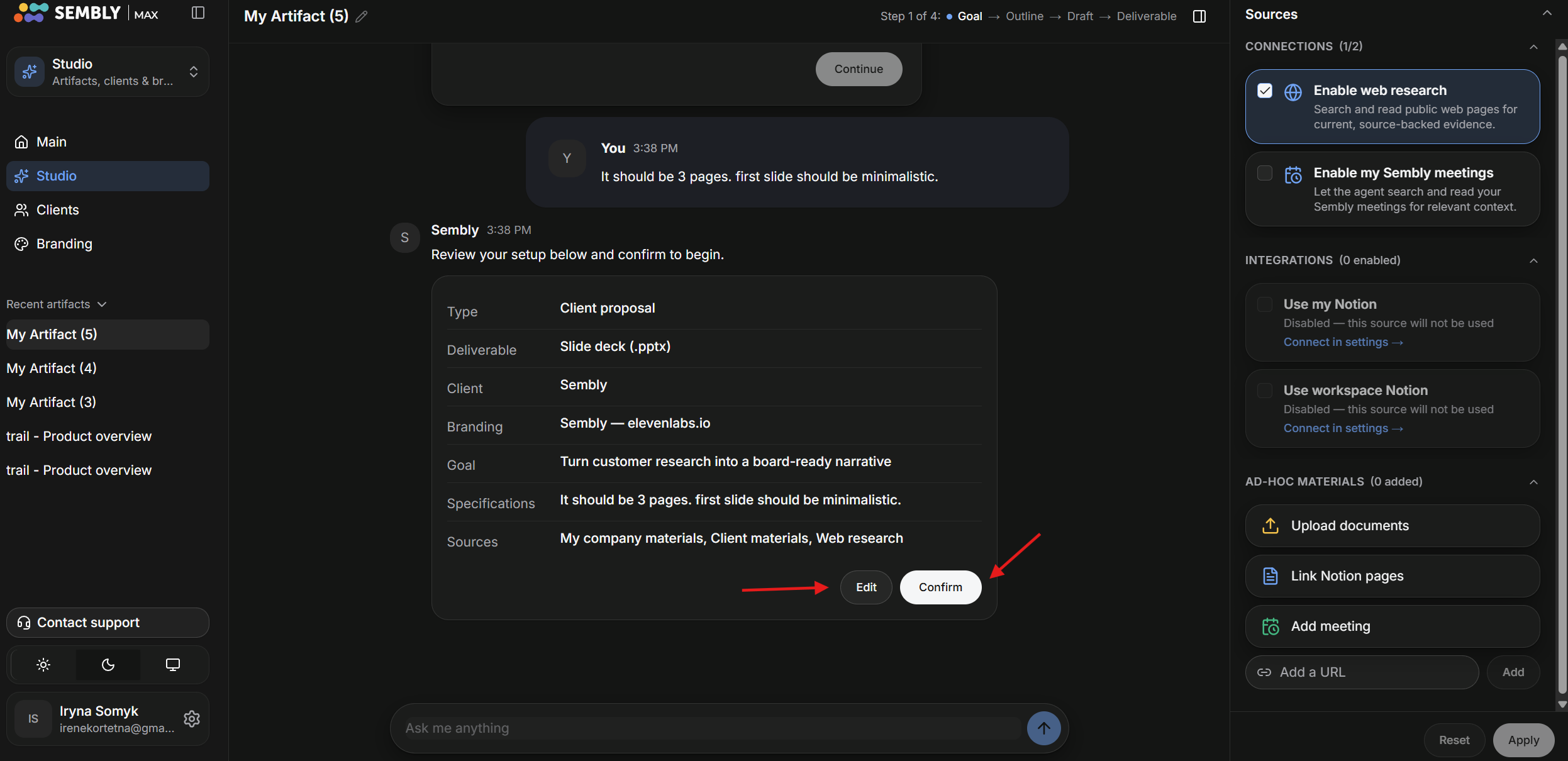Viewport: 1568px width, 761px height.
Task: Uncheck the Enable web research checkbox
Action: [1265, 91]
